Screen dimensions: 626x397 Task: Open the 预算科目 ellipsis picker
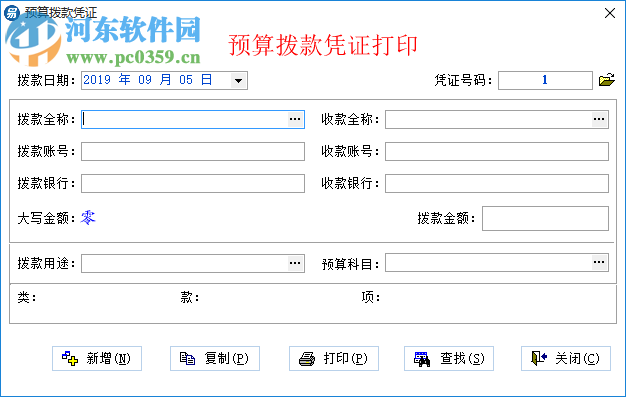coord(599,262)
